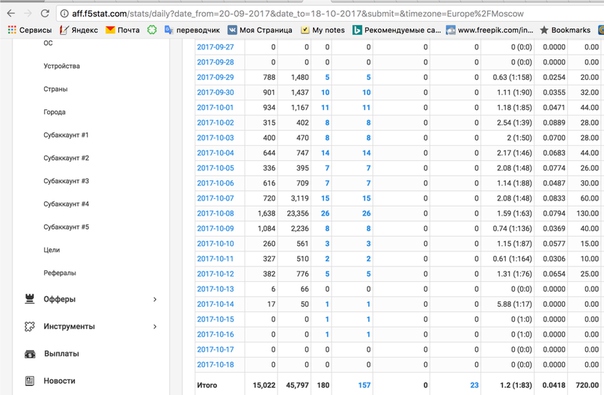Click the green circular bookmark icon

(152, 30)
